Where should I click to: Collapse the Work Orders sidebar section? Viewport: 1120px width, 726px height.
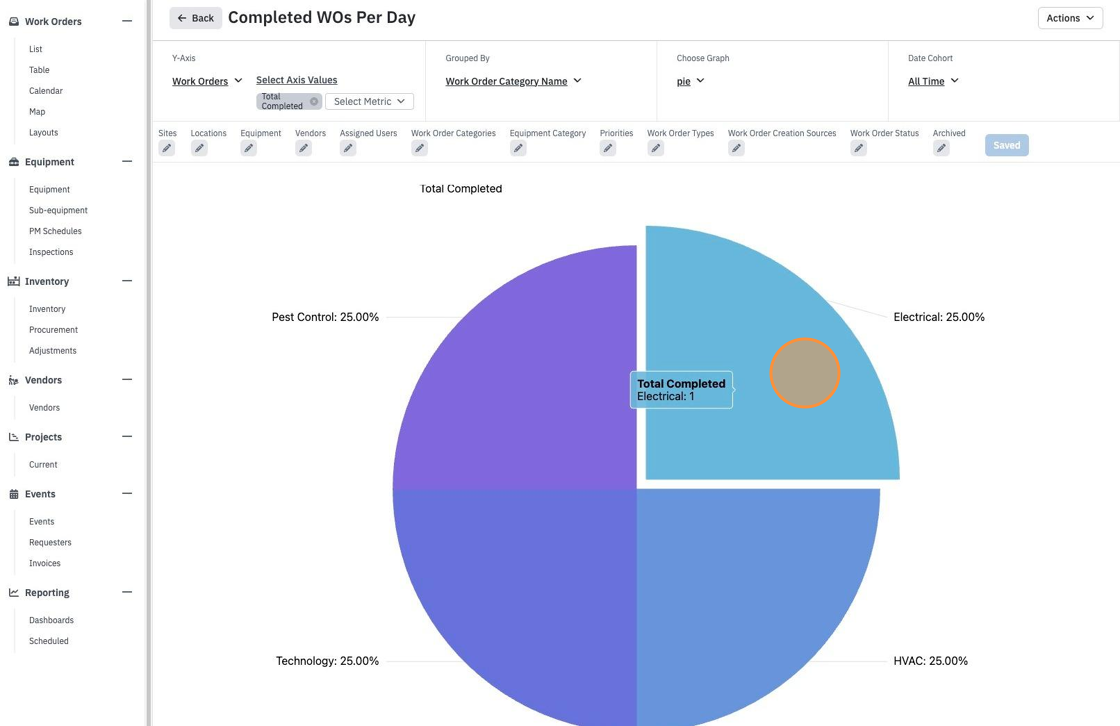[127, 21]
